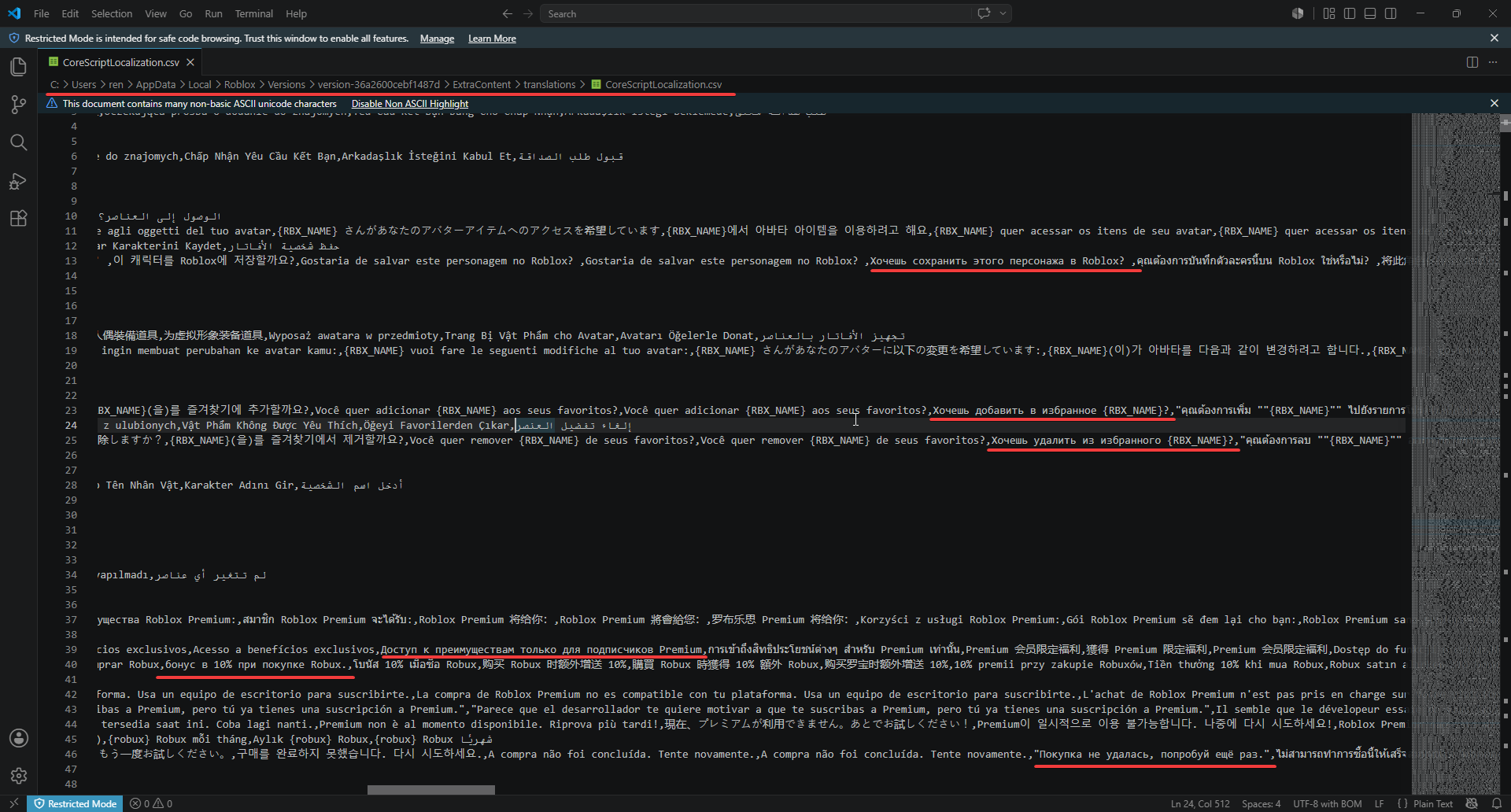This screenshot has width=1511, height=812.
Task: Open the Terminal menu
Action: (x=253, y=13)
